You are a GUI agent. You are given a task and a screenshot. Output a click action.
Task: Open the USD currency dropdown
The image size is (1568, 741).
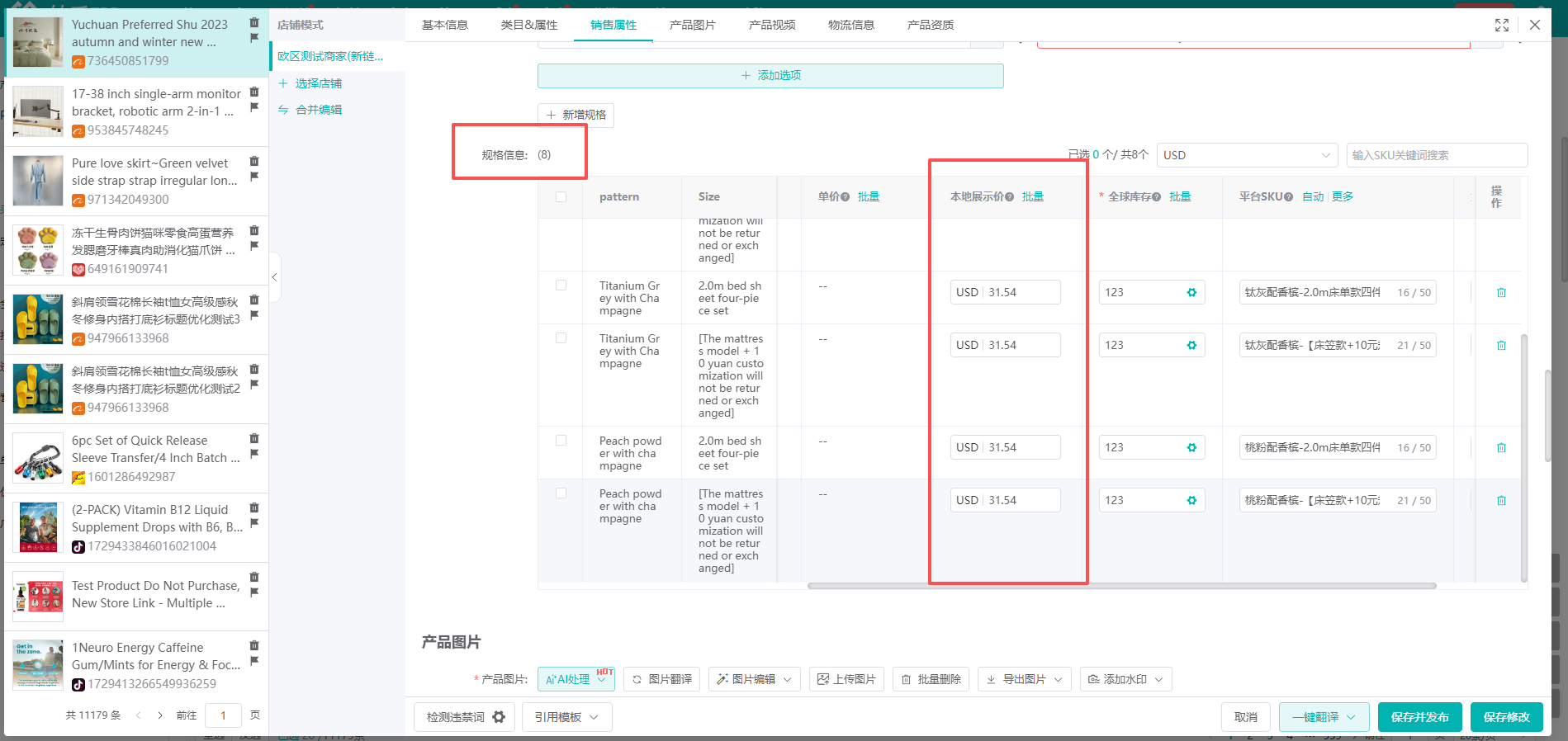click(1247, 155)
